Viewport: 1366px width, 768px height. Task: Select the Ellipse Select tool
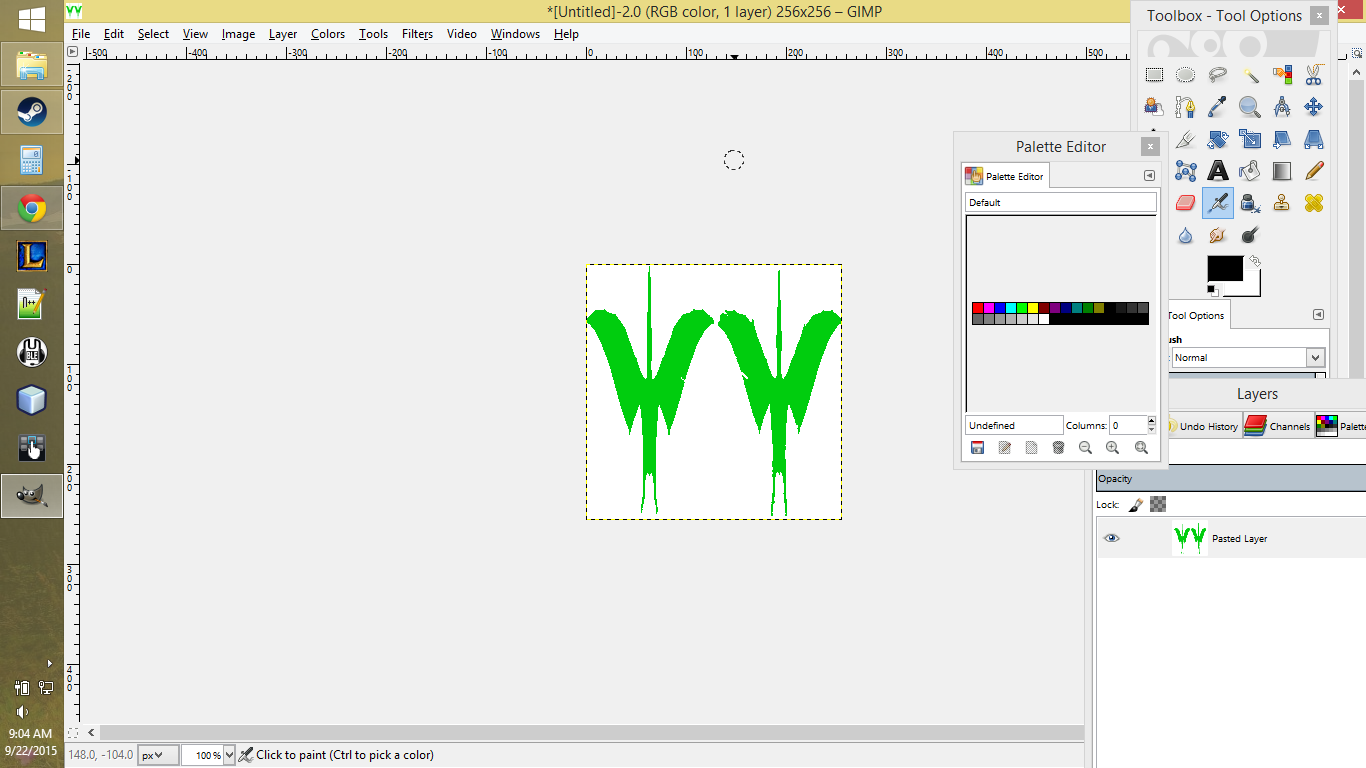tap(1186, 75)
